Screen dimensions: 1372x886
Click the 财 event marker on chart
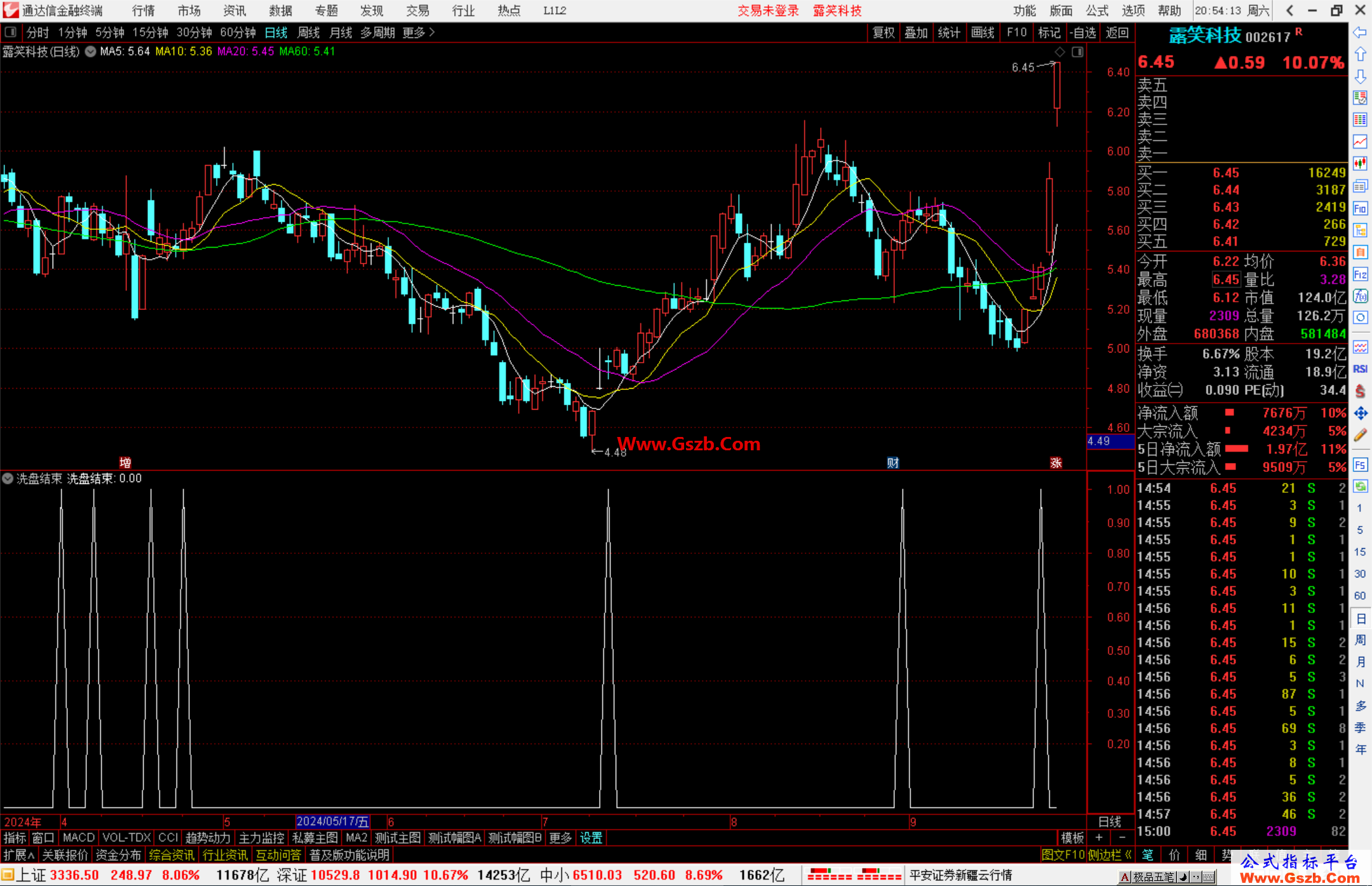(893, 462)
